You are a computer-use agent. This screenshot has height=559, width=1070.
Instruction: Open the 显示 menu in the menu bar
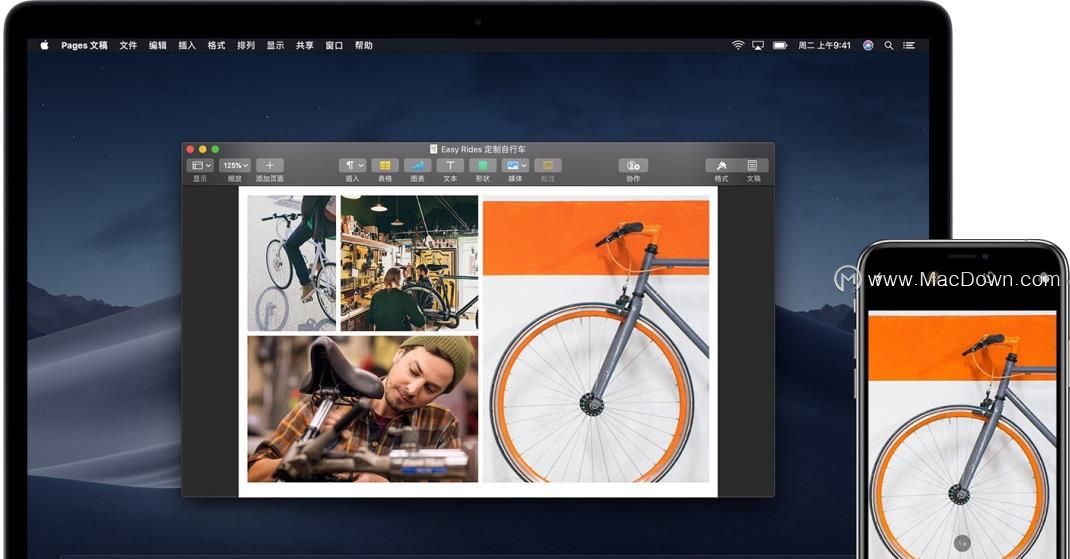click(x=275, y=45)
